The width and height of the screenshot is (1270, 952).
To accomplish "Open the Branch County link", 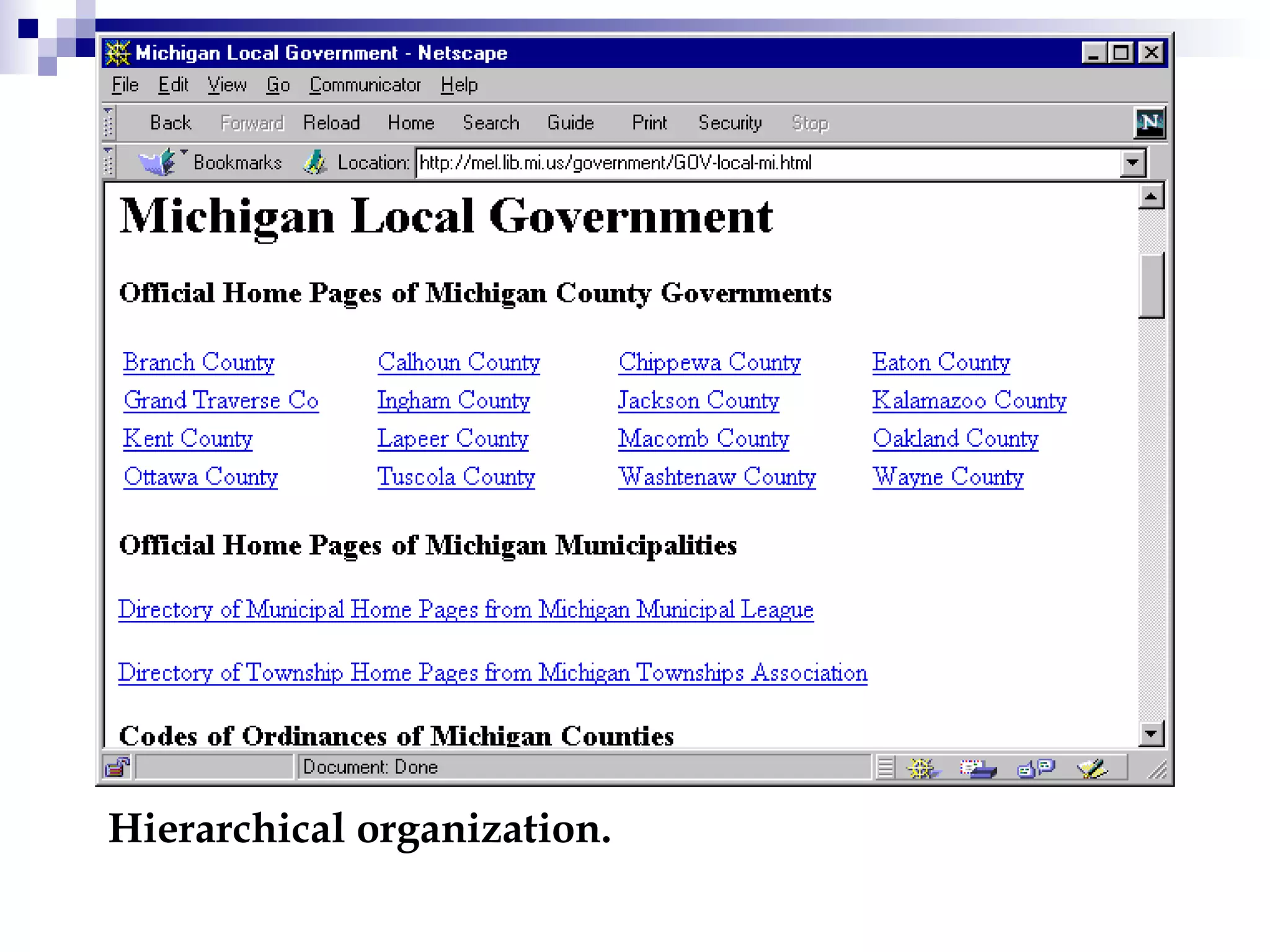I will tap(198, 362).
